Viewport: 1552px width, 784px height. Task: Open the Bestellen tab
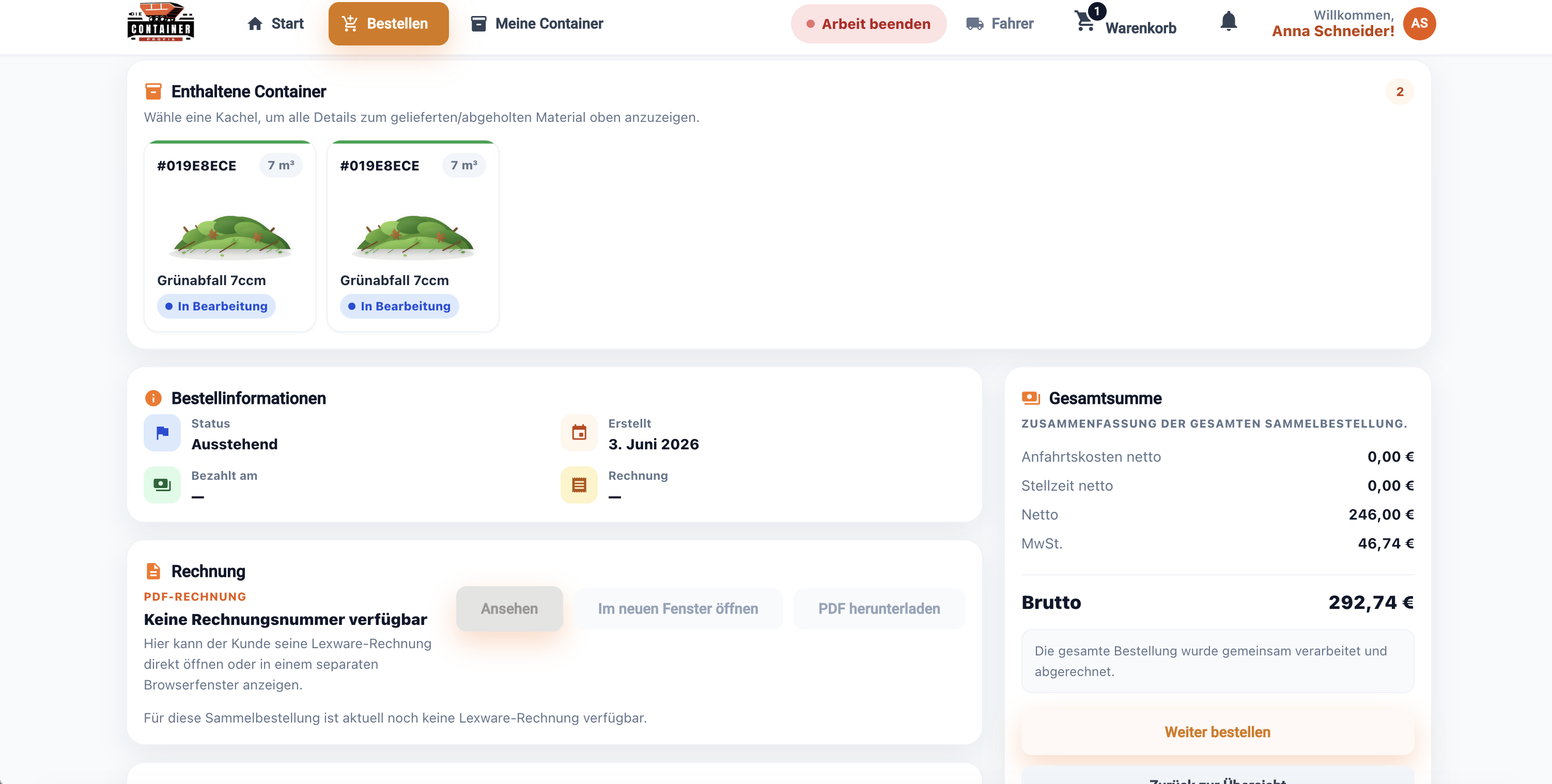388,23
